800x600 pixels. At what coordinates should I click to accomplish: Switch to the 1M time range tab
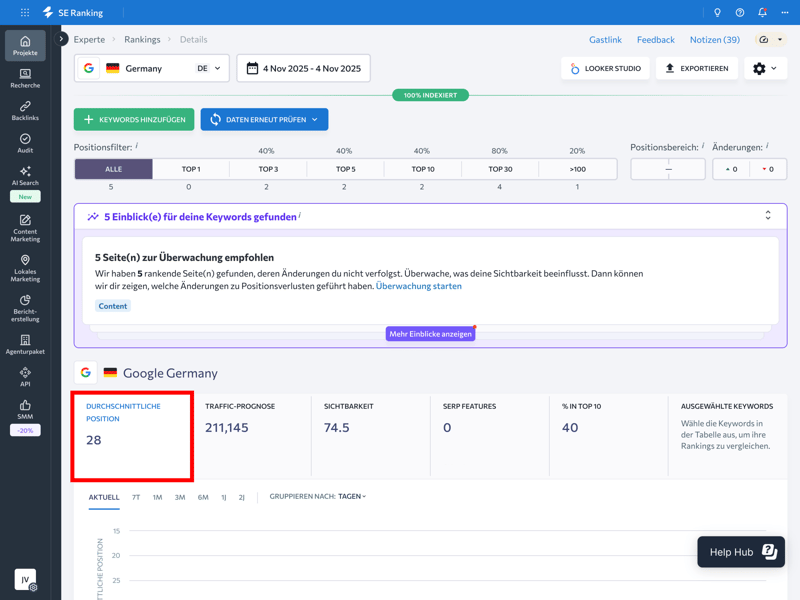click(157, 497)
